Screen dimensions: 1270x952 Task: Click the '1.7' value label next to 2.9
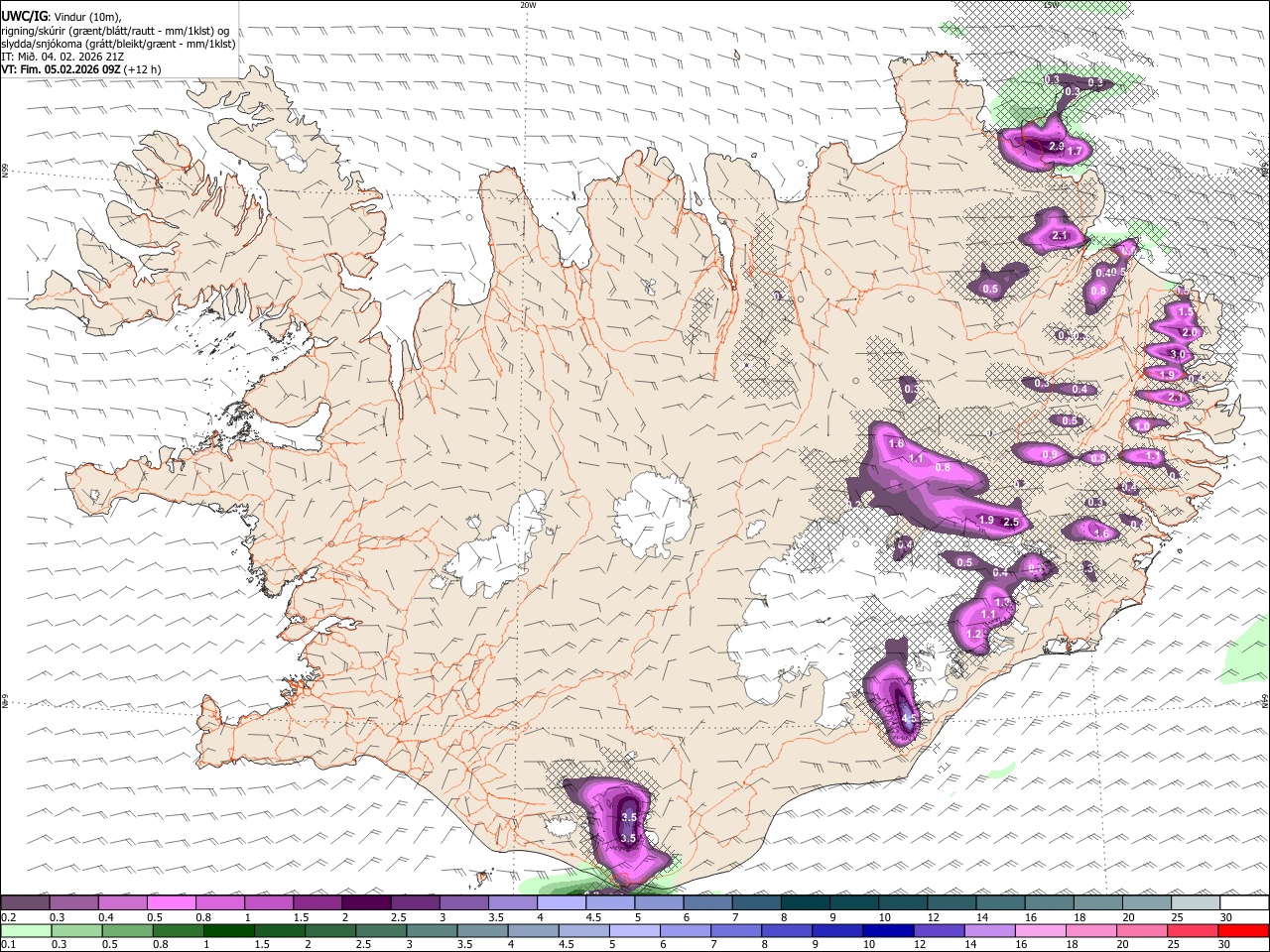[1074, 151]
